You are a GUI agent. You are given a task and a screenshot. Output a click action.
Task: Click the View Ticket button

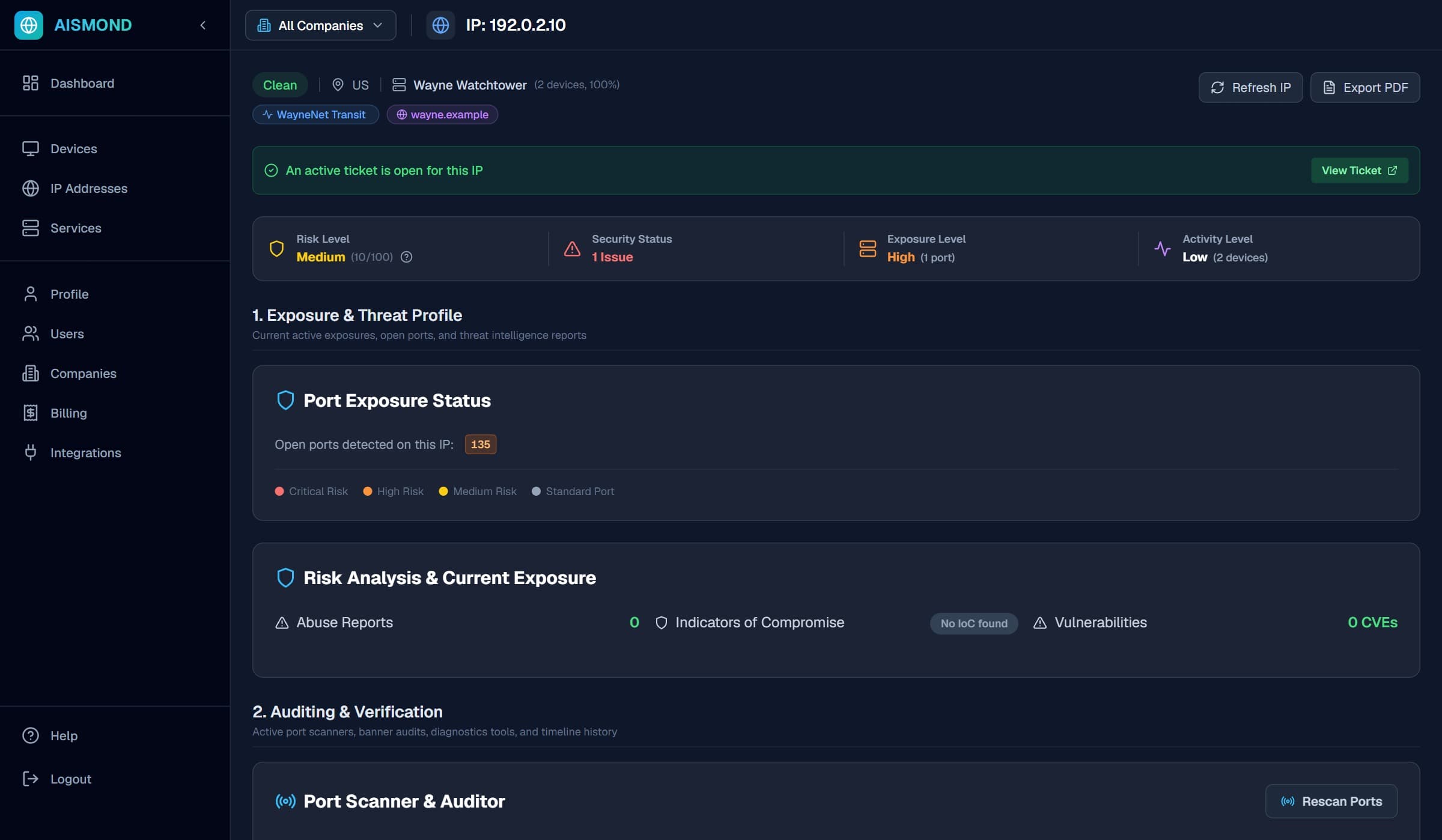coord(1360,171)
